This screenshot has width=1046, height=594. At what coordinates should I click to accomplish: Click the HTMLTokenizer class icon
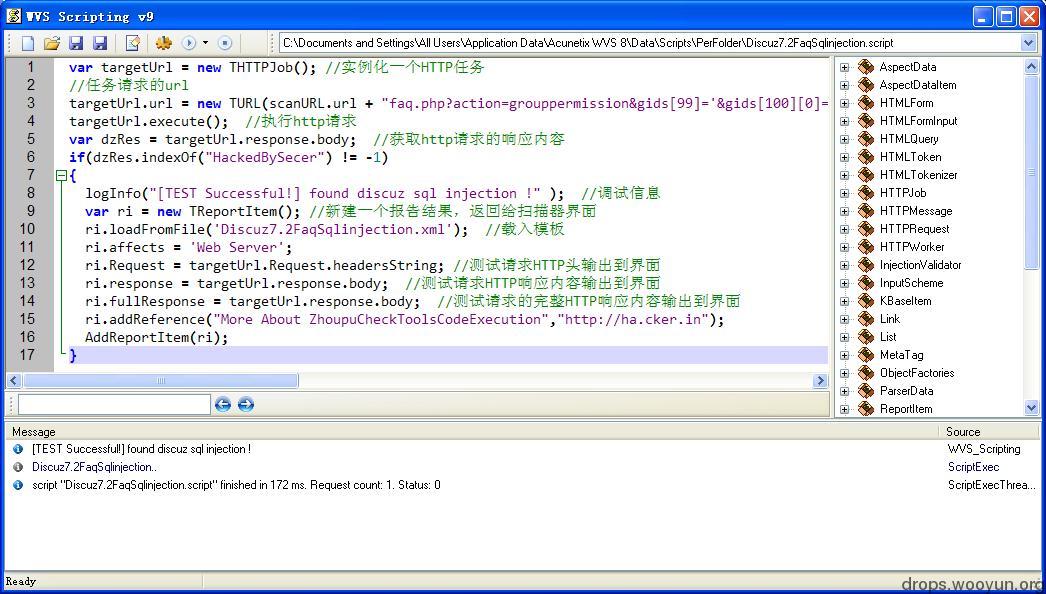(x=866, y=175)
